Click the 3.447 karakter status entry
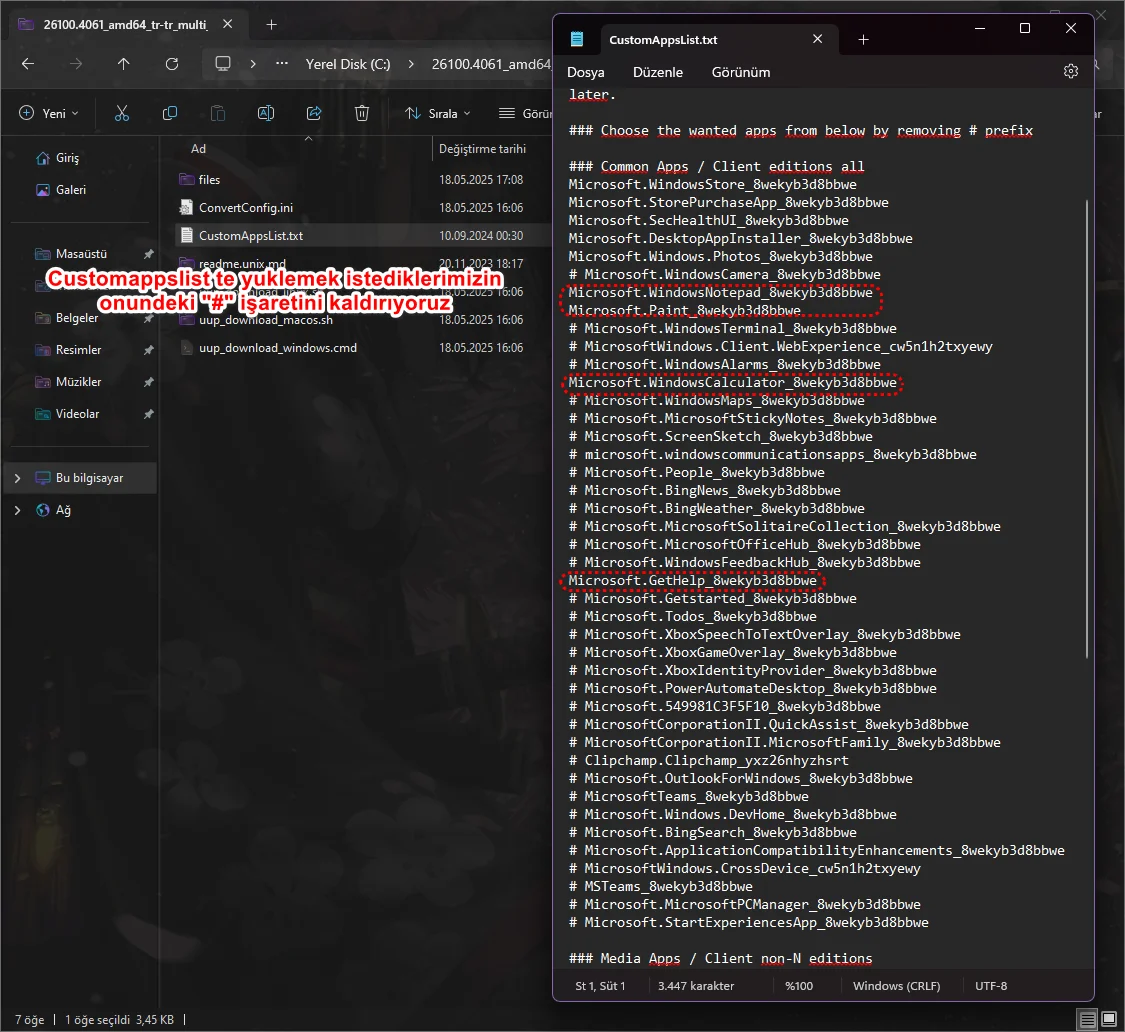 [696, 986]
